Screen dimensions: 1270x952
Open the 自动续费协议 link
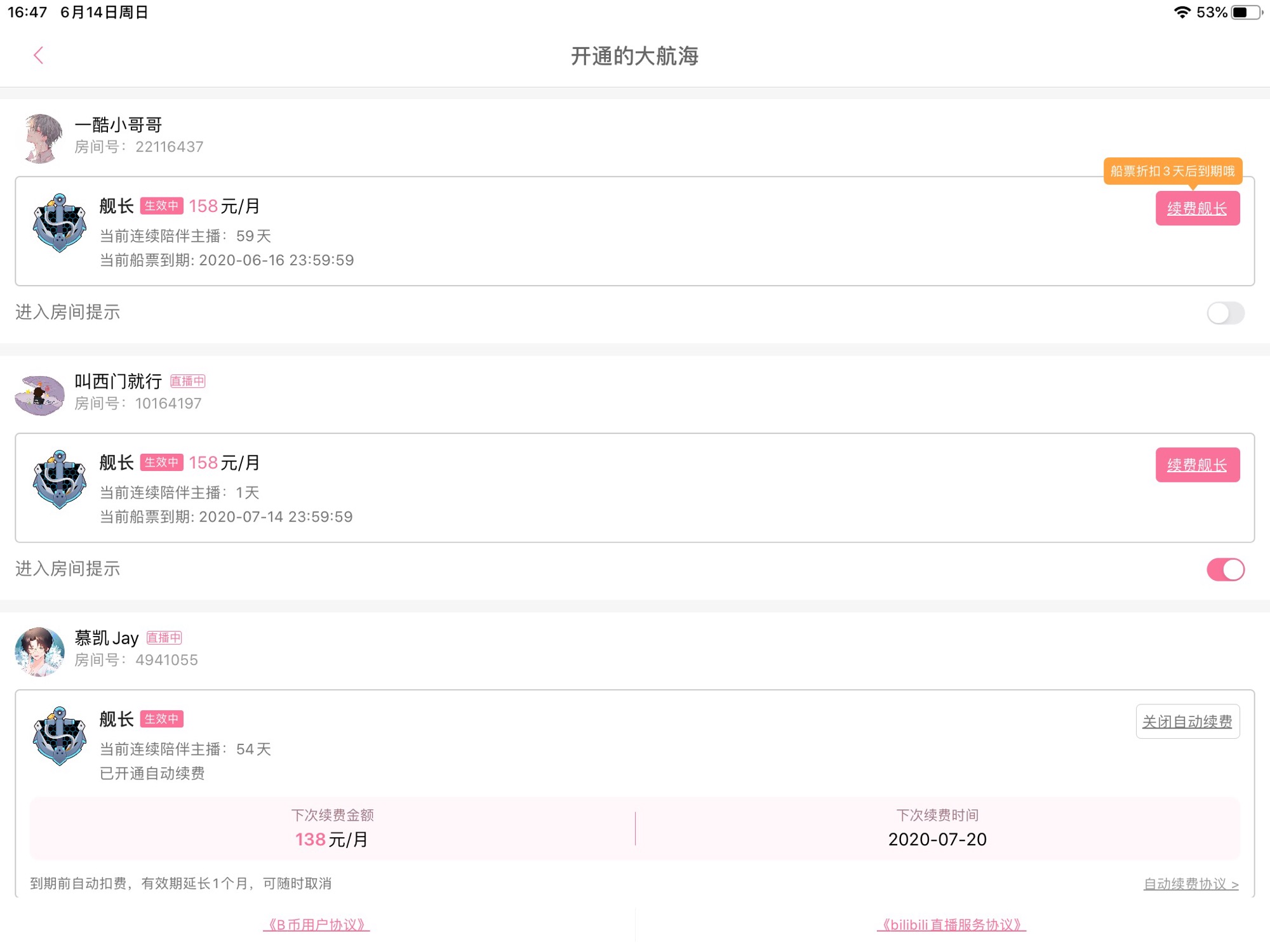pyautogui.click(x=1191, y=884)
